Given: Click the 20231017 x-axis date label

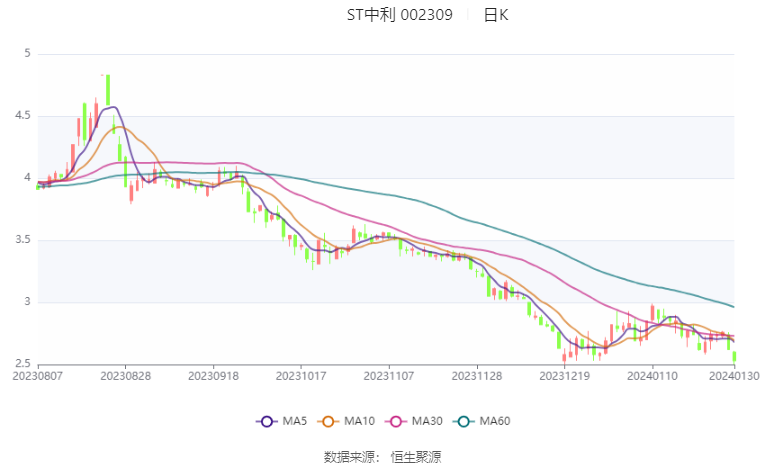Looking at the screenshot, I should tap(301, 376).
